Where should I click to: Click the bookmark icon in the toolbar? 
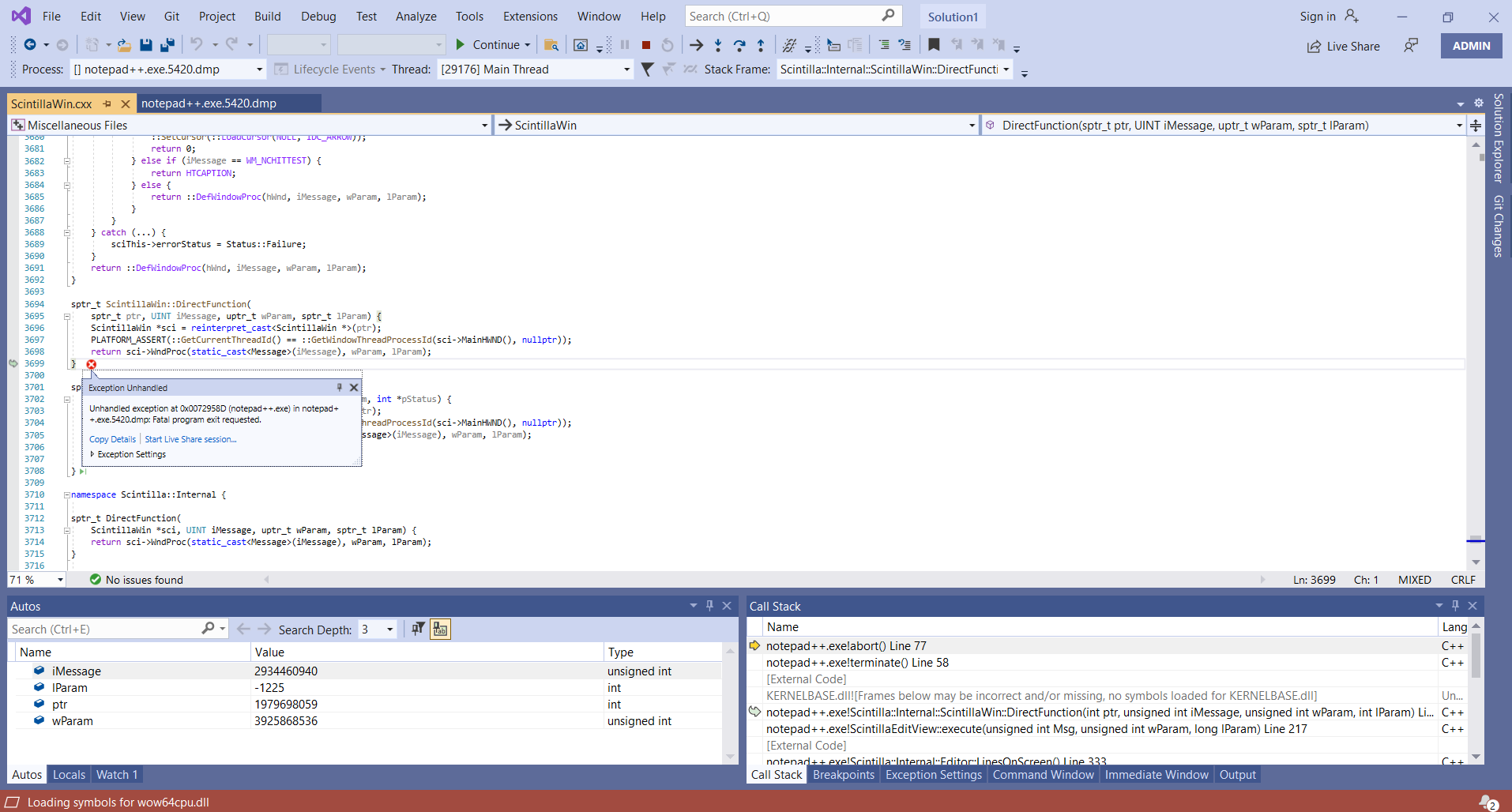coord(934,45)
